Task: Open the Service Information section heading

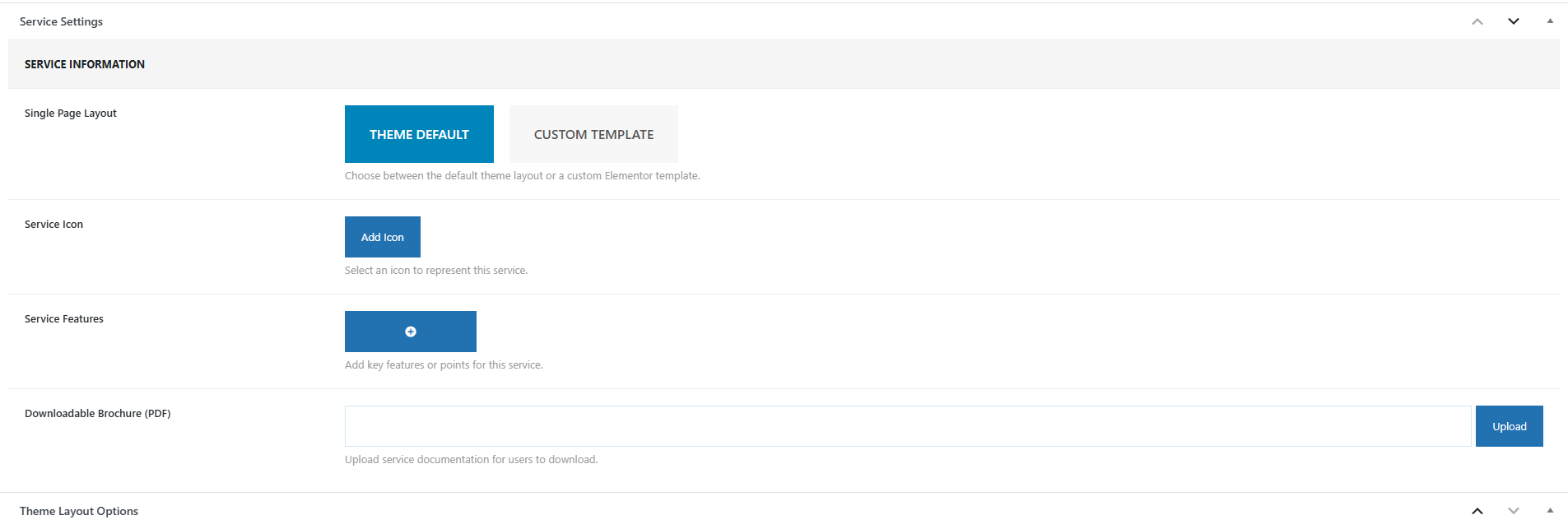Action: [85, 64]
